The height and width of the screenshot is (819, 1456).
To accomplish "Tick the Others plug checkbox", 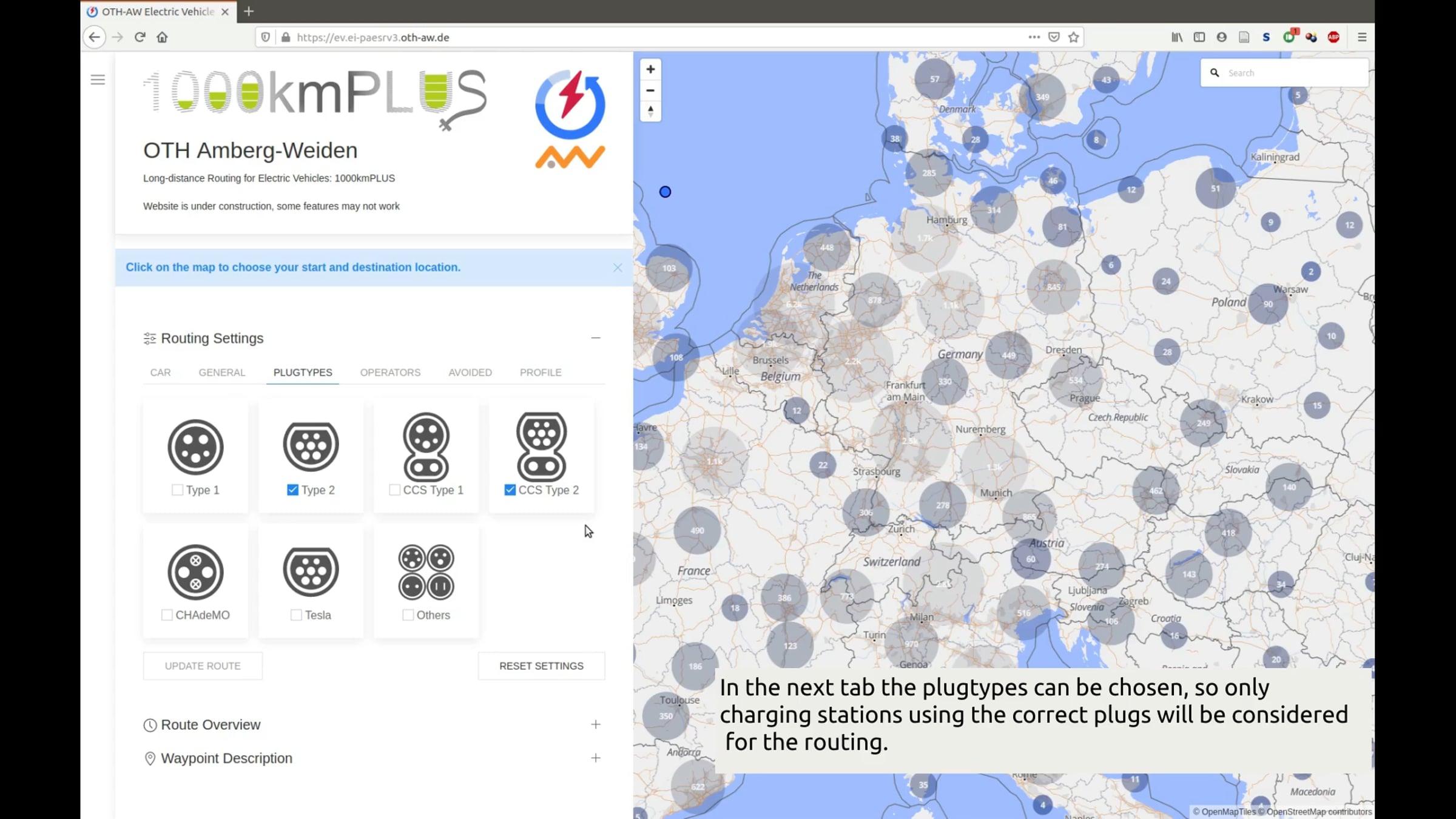I will [x=408, y=615].
